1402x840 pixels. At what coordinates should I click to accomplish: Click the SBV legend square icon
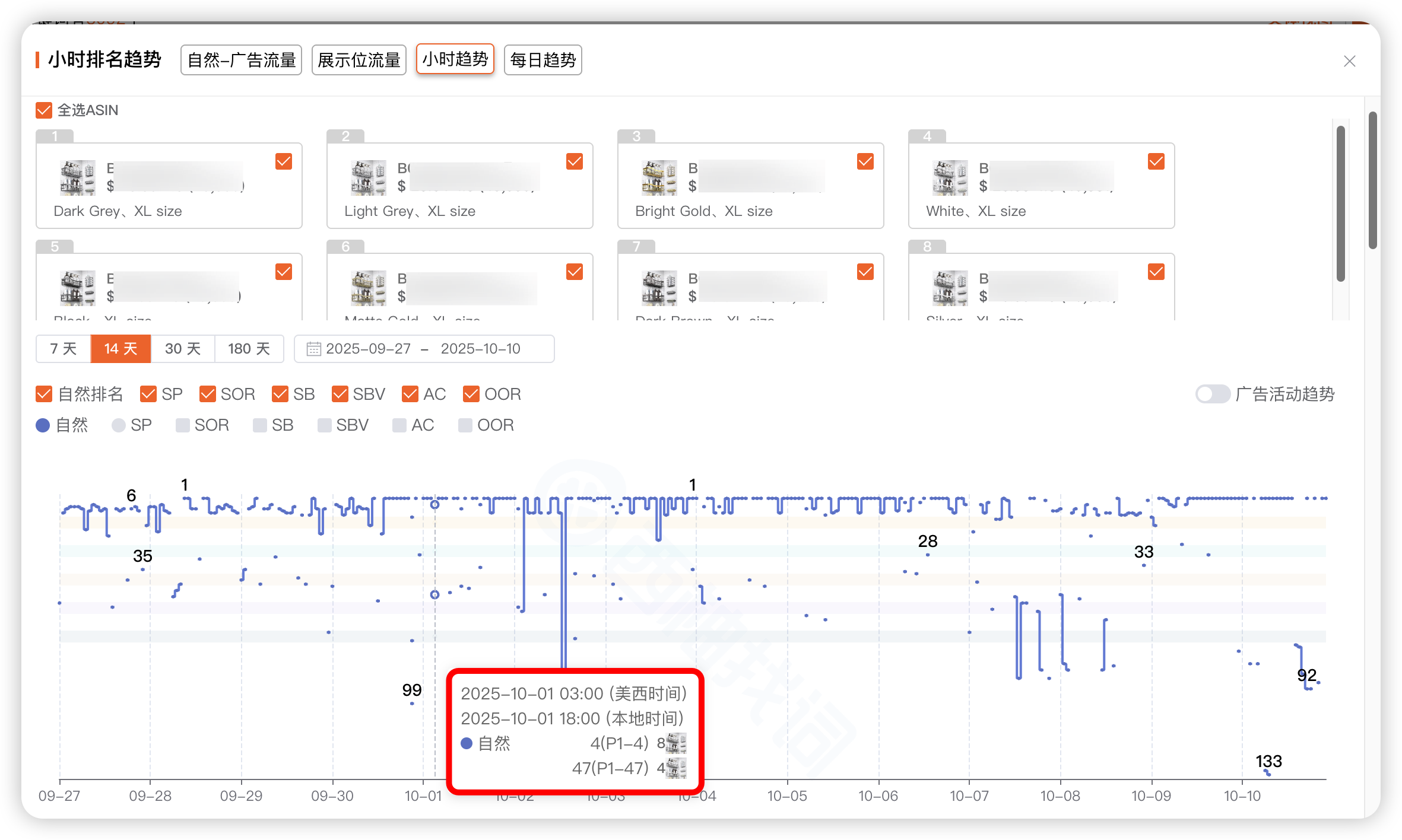(324, 425)
